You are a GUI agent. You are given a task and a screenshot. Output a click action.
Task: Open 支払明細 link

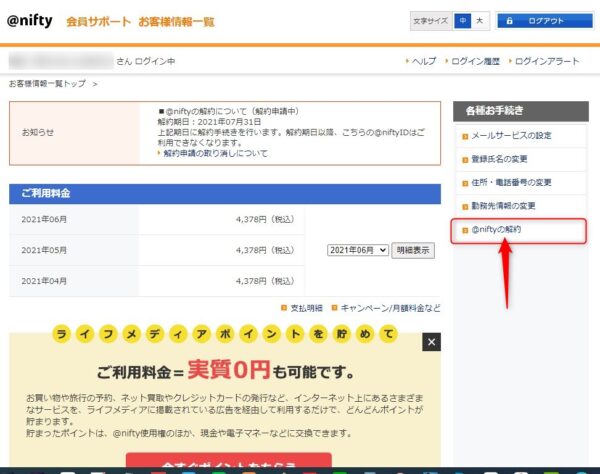[x=306, y=308]
